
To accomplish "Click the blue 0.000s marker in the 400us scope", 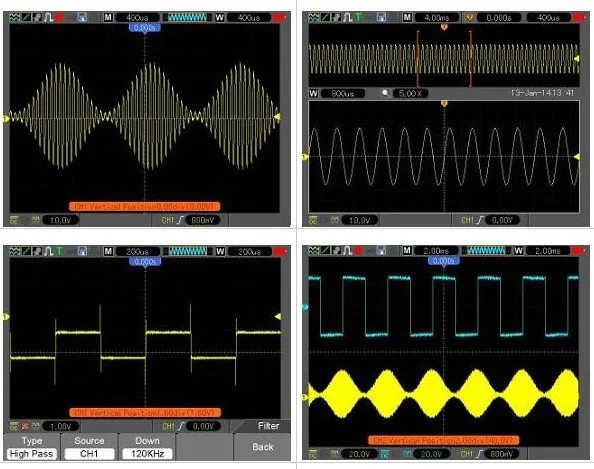I will (145, 28).
